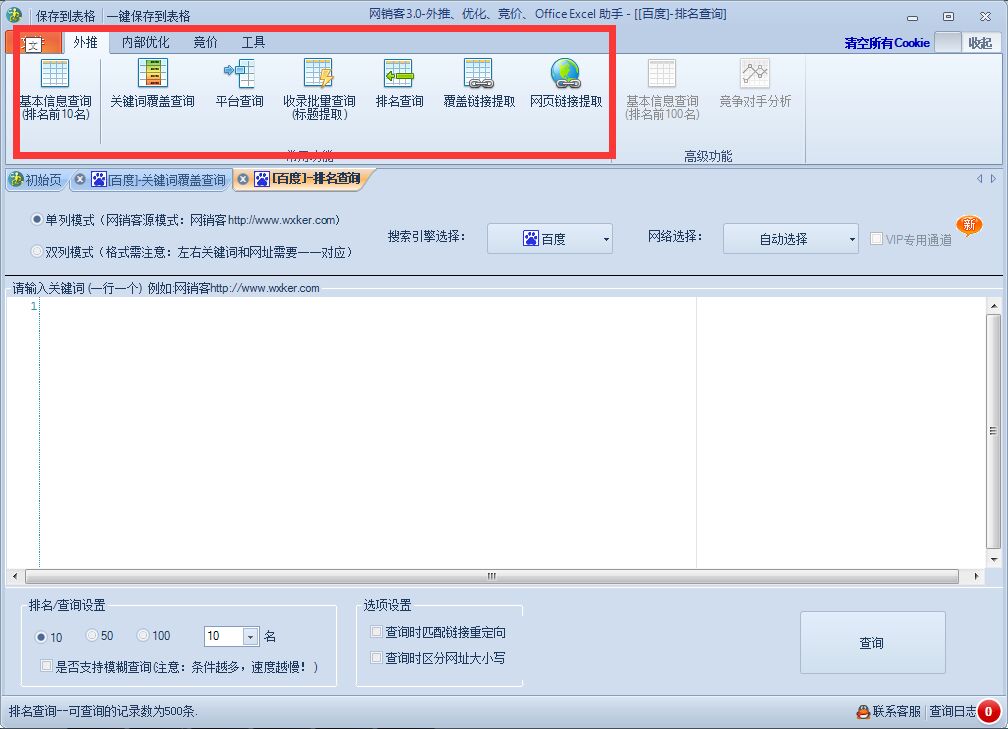Screen dimensions: 1008x729
Task: Click horizontal scrollbar right arrow
Action: tap(976, 576)
